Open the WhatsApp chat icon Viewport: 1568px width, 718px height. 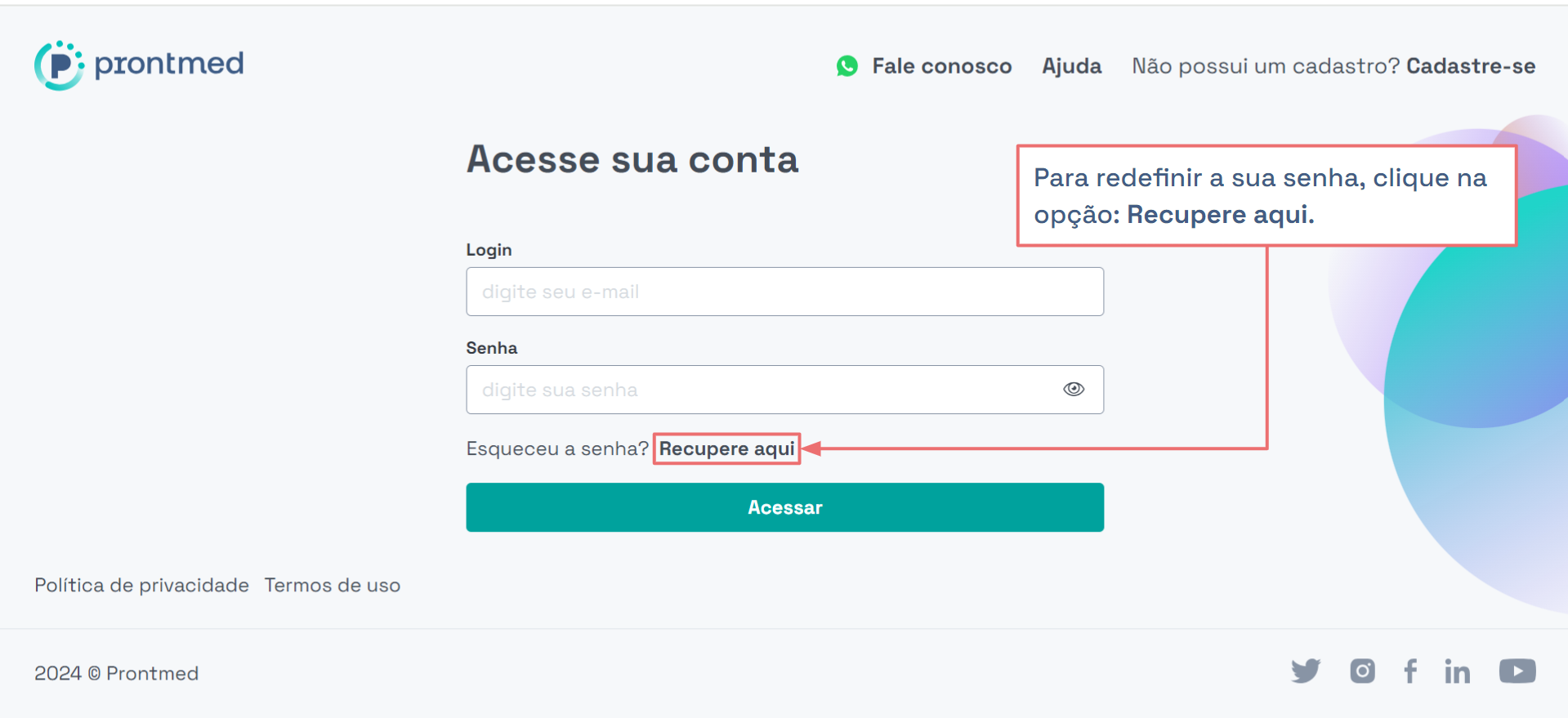coord(847,66)
